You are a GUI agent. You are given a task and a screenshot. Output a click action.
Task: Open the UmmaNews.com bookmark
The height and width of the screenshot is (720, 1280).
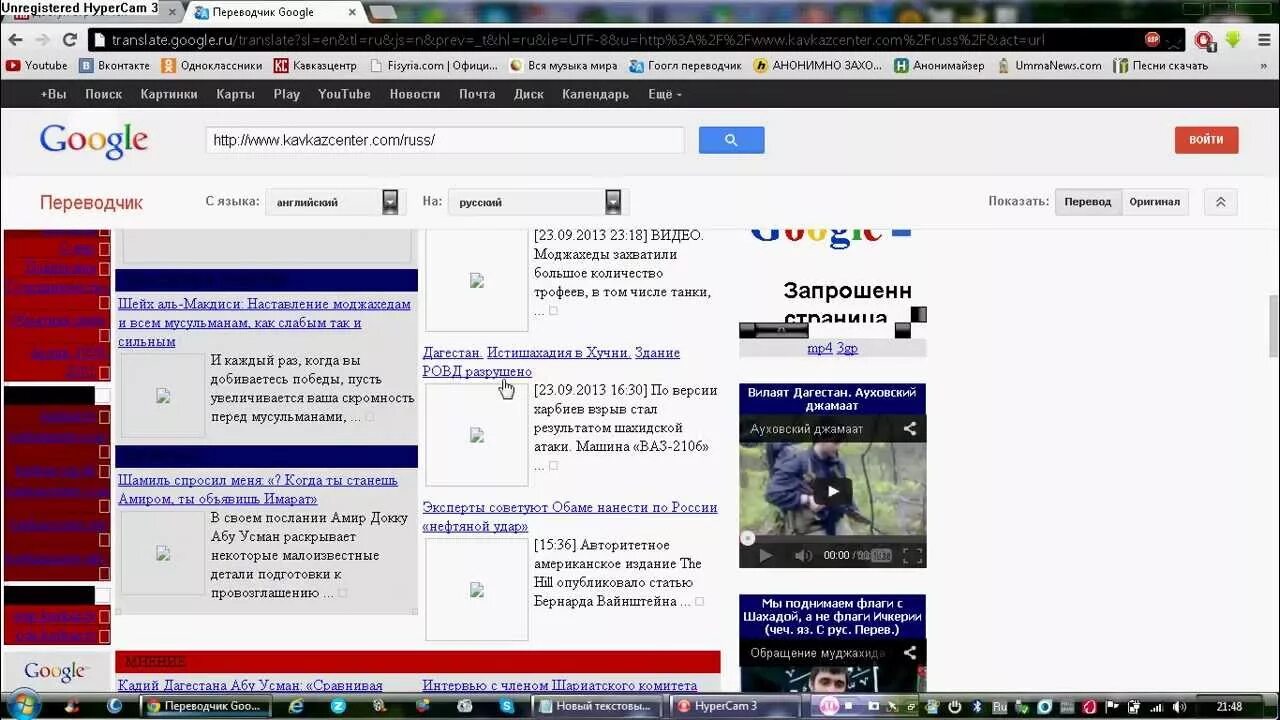(x=1049, y=66)
